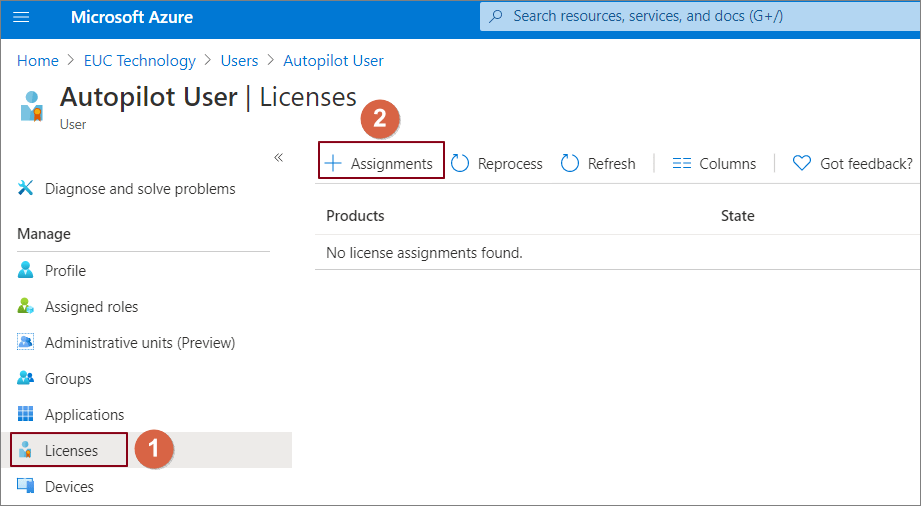921x506 pixels.
Task: Click the Diagnose and solve problems wrench icon
Action: pyautogui.click(x=25, y=189)
